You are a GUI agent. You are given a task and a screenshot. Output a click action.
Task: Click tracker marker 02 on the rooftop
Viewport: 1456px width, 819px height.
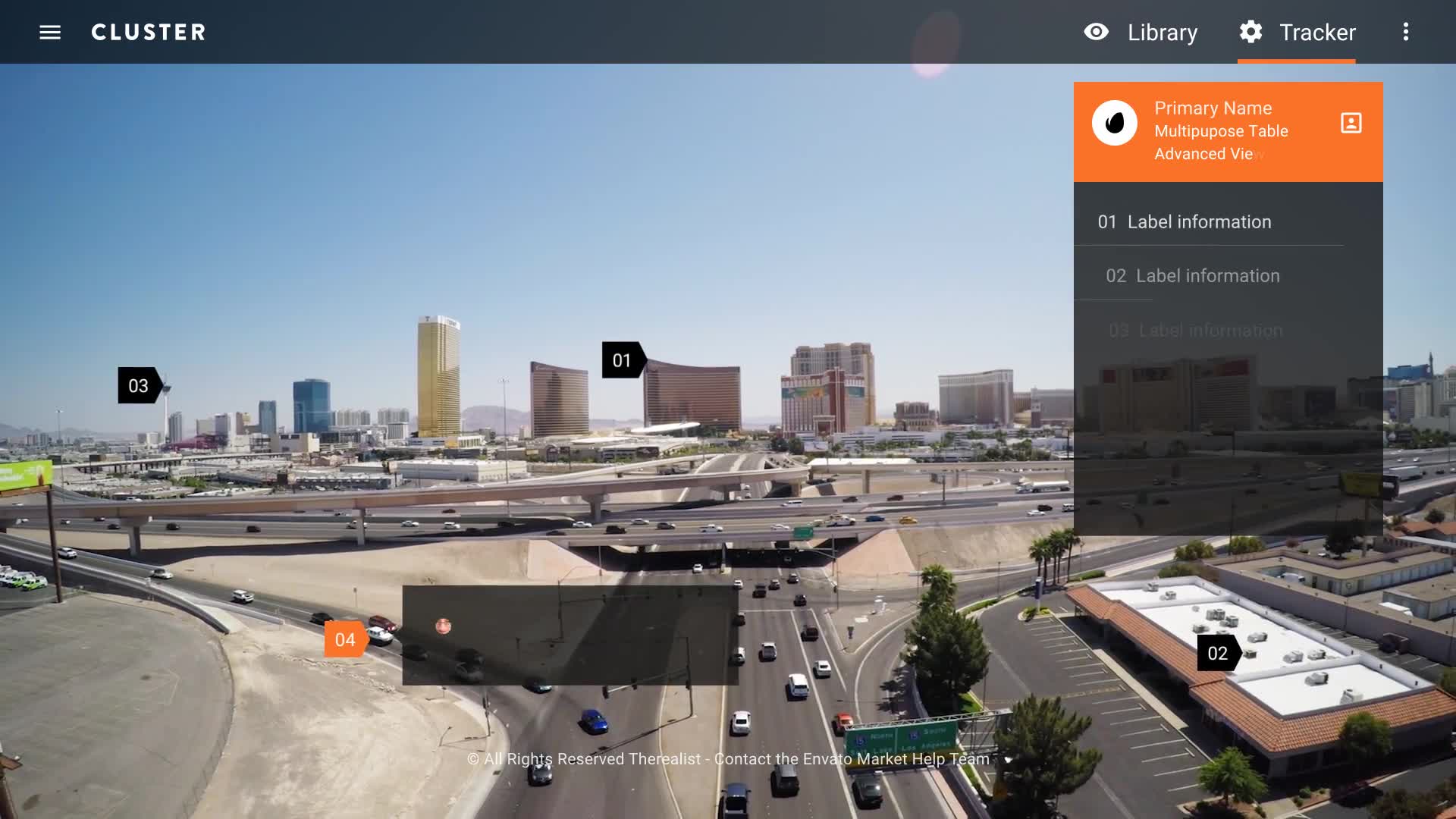pyautogui.click(x=1219, y=653)
